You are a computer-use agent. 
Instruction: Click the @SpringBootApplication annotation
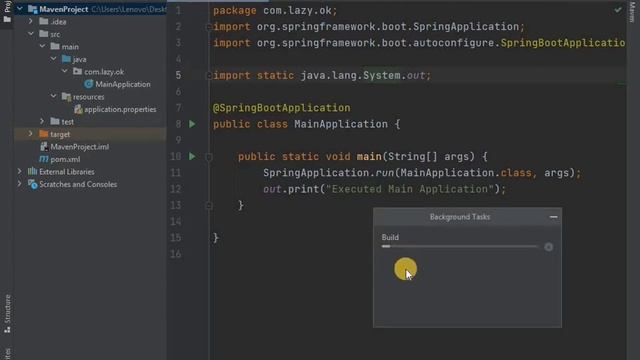[x=282, y=108]
